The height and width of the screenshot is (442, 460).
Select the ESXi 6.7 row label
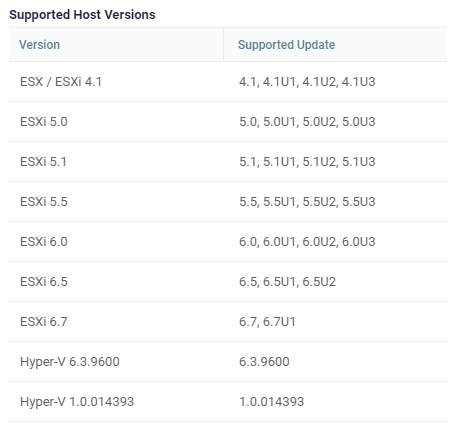[44, 322]
